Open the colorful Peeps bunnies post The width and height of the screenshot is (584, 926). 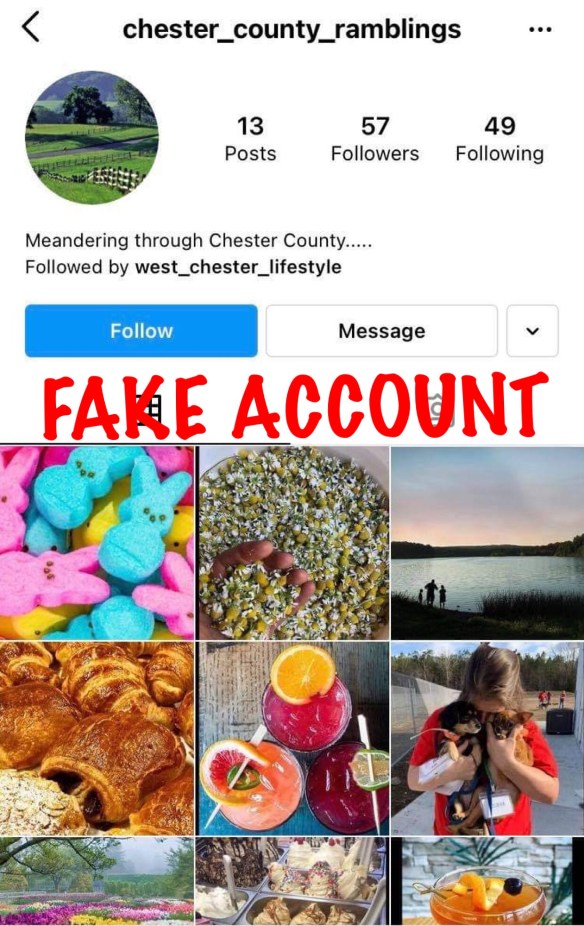[97, 543]
